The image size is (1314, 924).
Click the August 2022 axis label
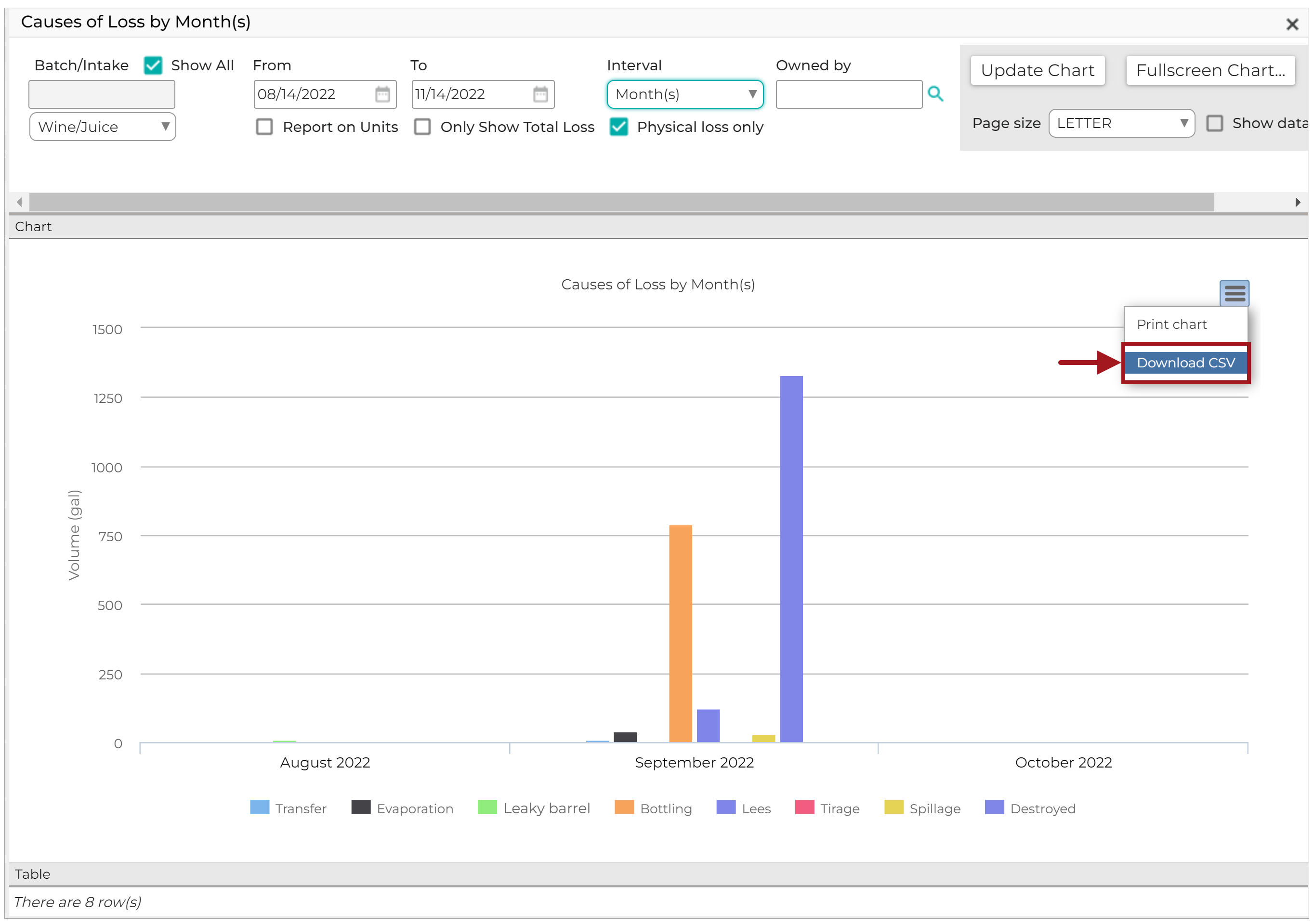coord(325,763)
